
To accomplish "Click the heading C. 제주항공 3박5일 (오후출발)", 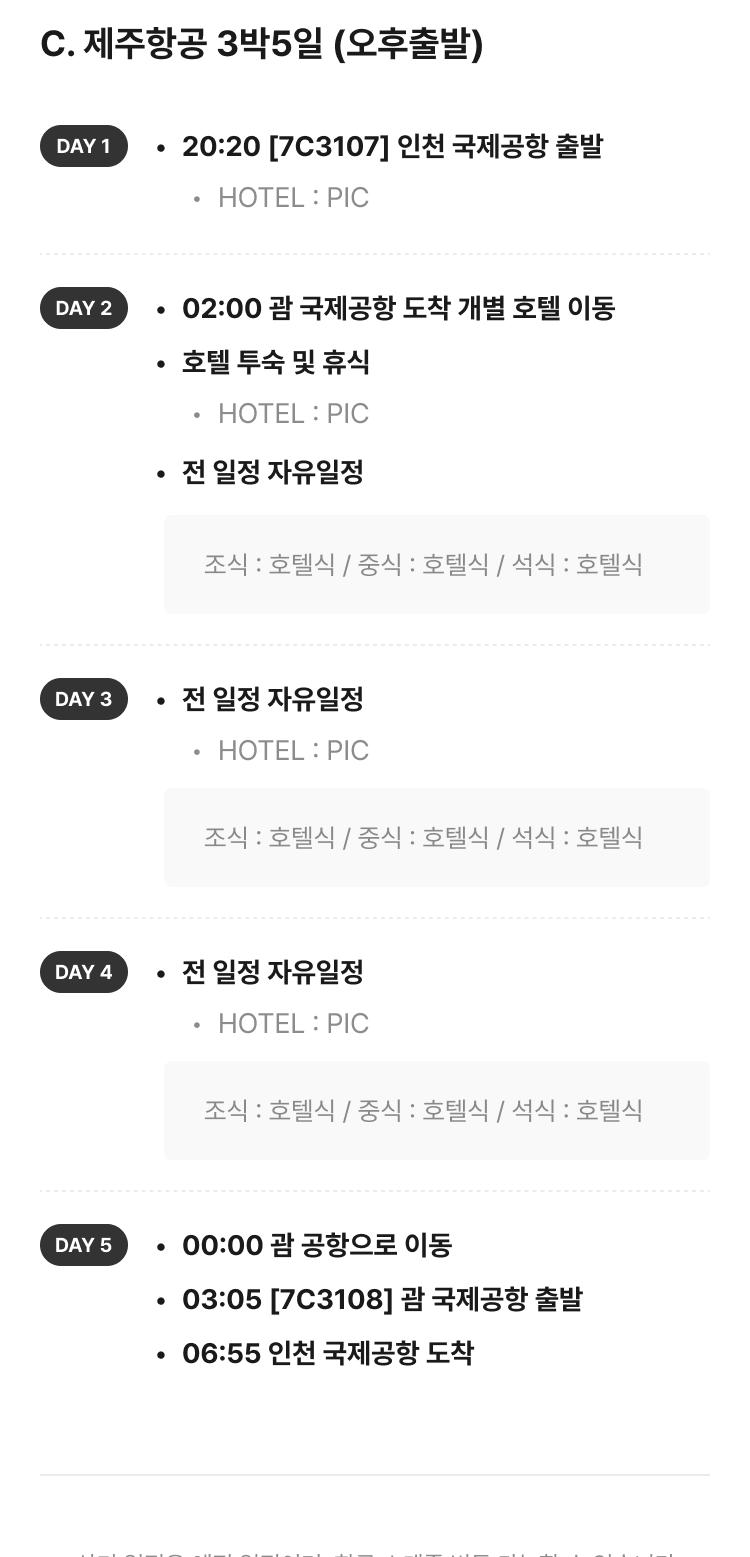I will 262,44.
